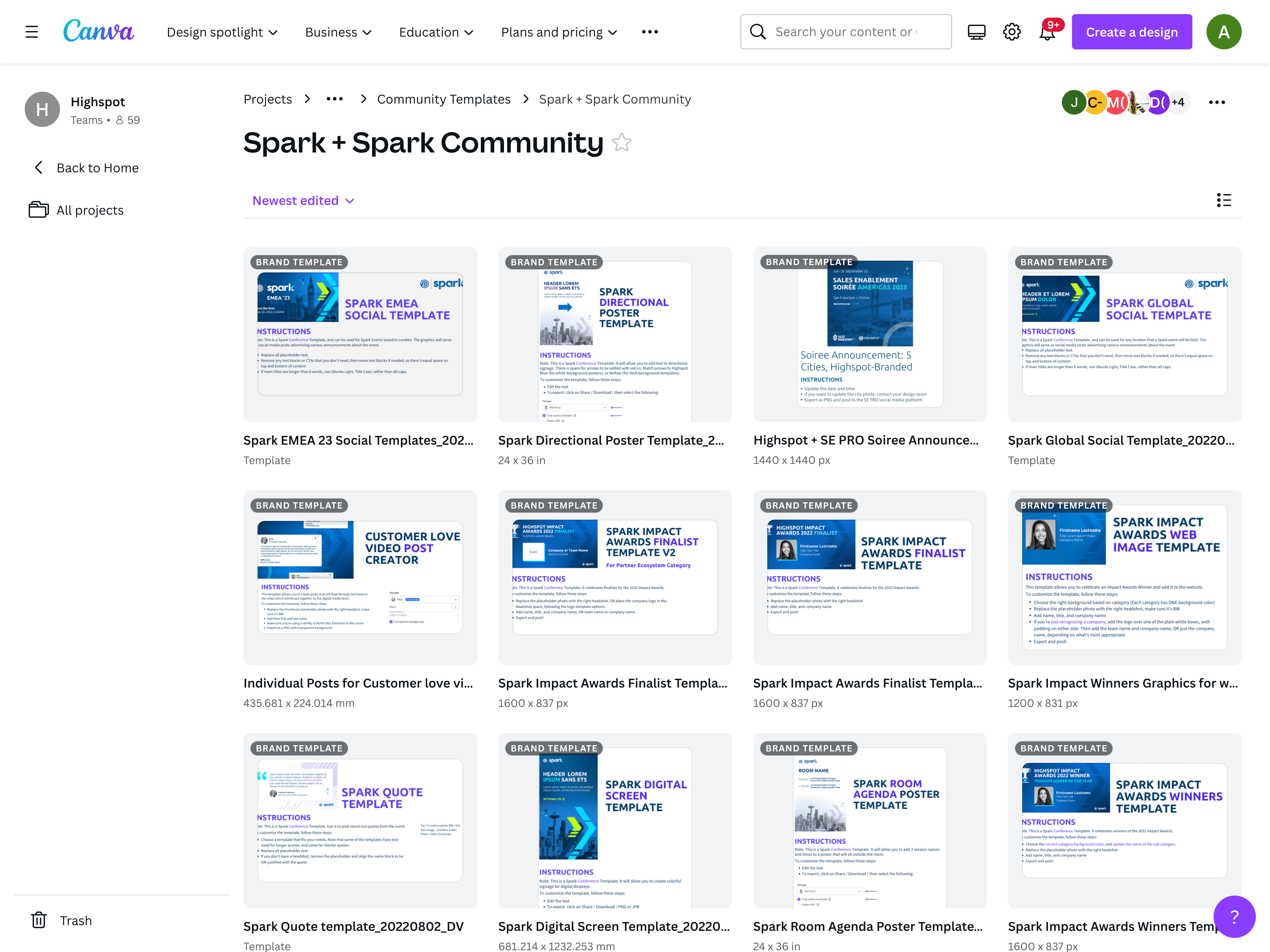Expand the hidden breadcrumb ellipsis

tap(334, 99)
